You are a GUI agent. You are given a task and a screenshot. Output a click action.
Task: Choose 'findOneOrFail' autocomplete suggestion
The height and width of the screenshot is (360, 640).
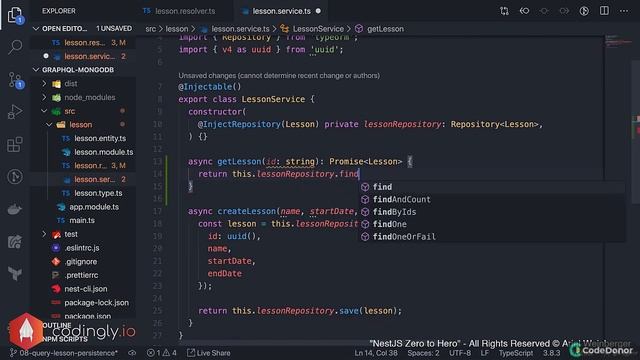point(492,237)
